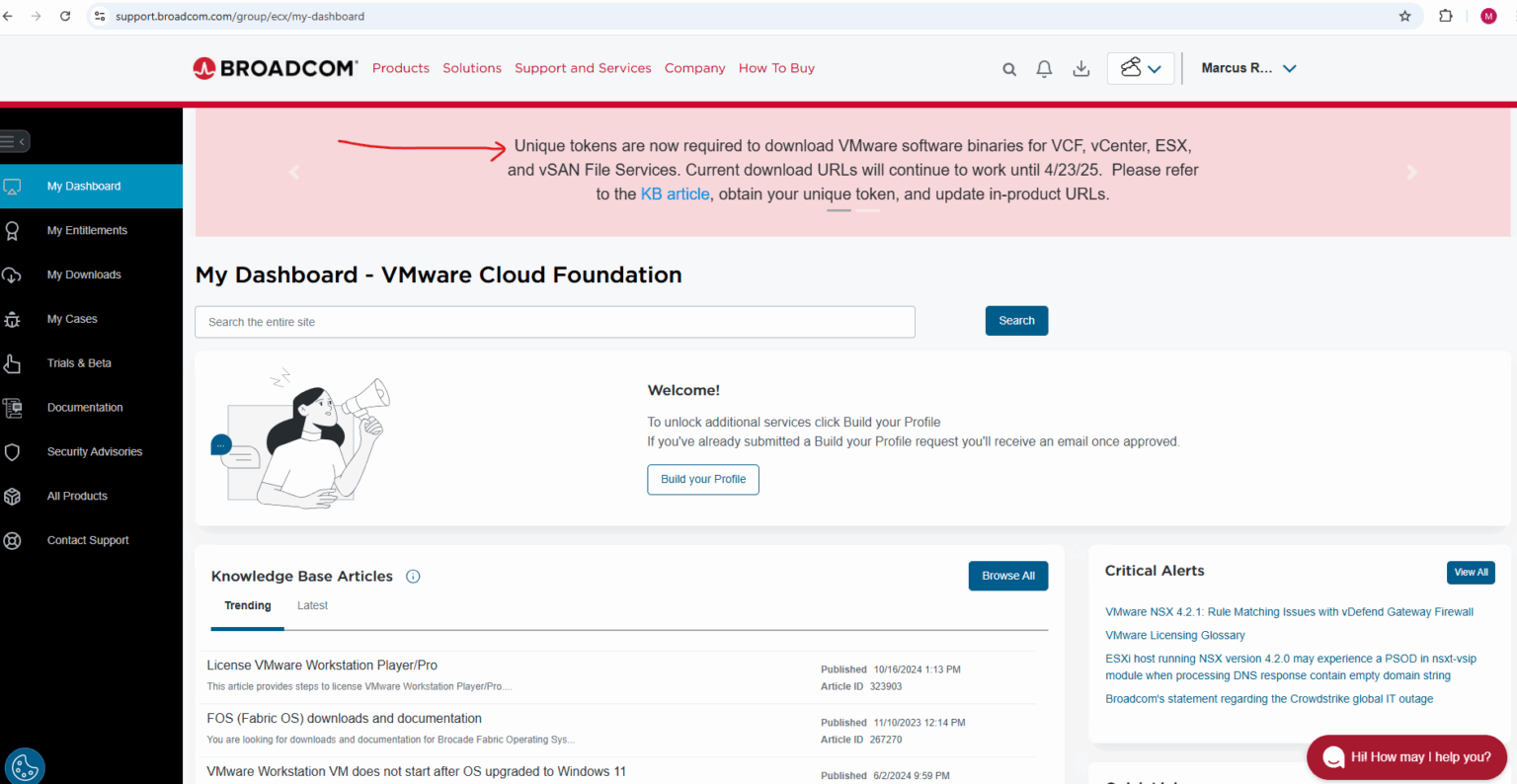Screen dimensions: 1517x784
Task: Select the My Entitlements sidebar icon
Action: tap(13, 230)
